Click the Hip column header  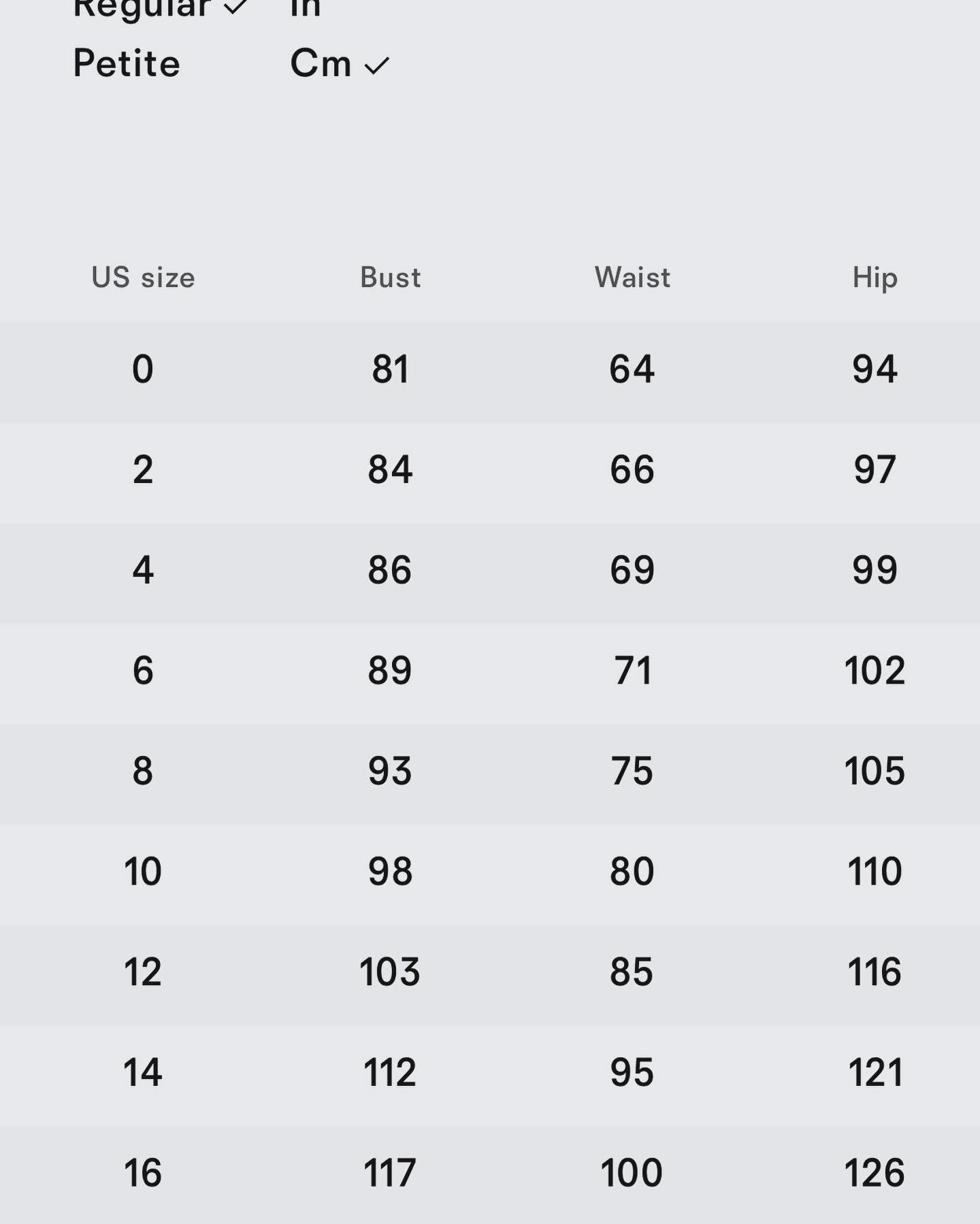875,278
